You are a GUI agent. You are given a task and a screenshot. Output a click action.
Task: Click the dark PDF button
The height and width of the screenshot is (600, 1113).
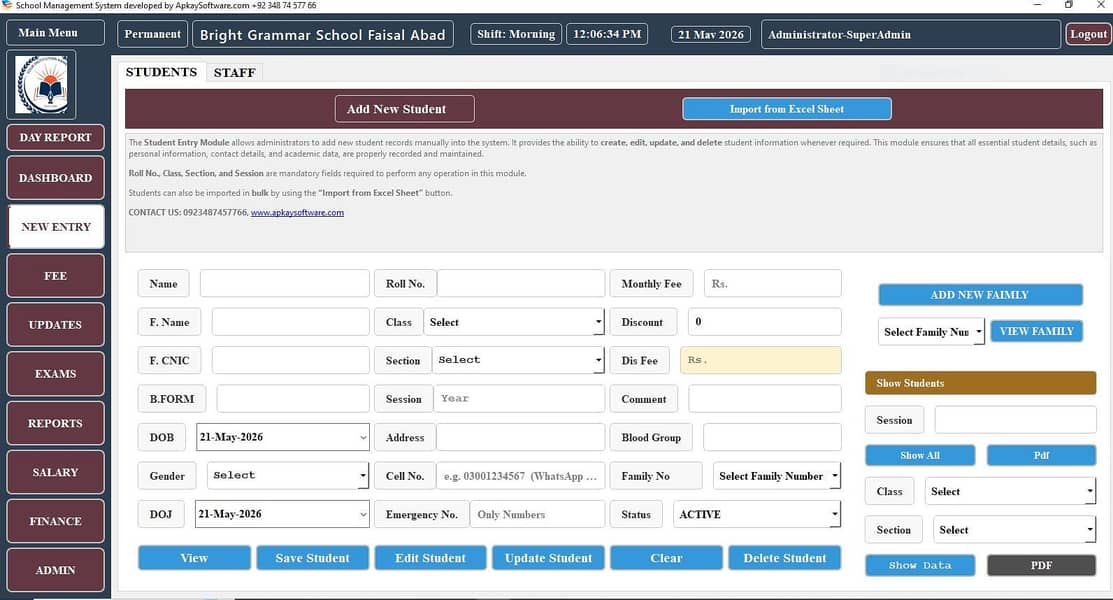point(1041,565)
